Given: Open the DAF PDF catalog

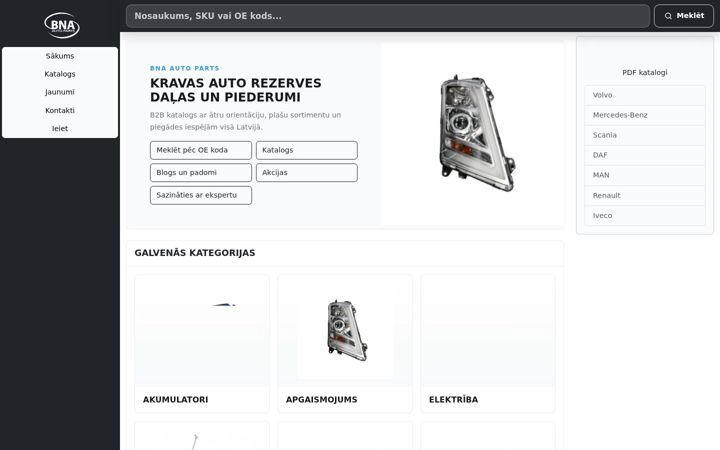Looking at the screenshot, I should (645, 155).
